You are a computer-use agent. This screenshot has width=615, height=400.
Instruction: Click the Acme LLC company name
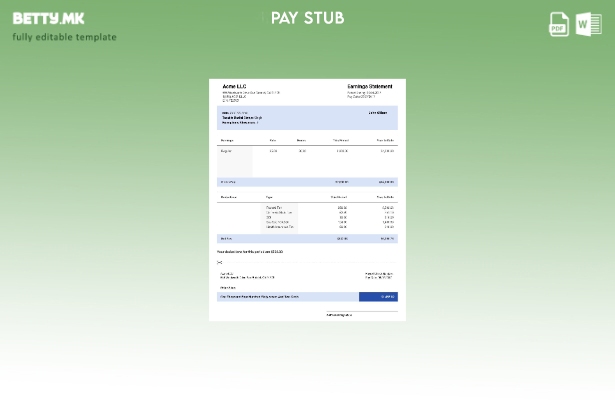point(234,87)
